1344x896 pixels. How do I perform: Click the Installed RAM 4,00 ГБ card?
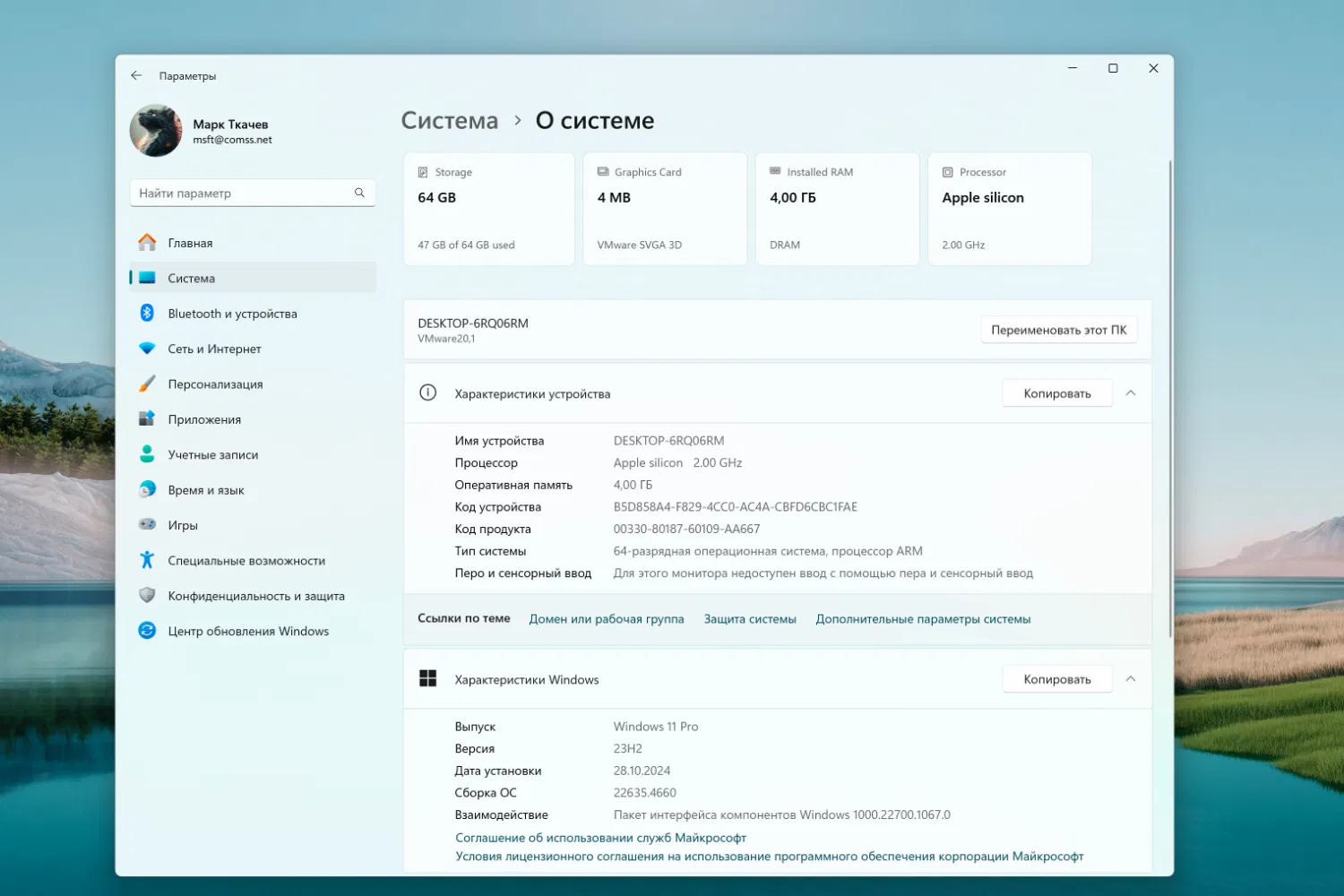pos(838,209)
